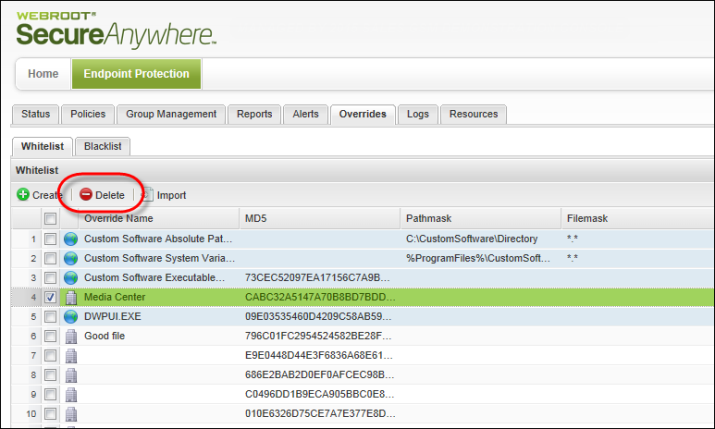Click MD5 value E9E0448D44E3F6836A68E61...

point(319,356)
